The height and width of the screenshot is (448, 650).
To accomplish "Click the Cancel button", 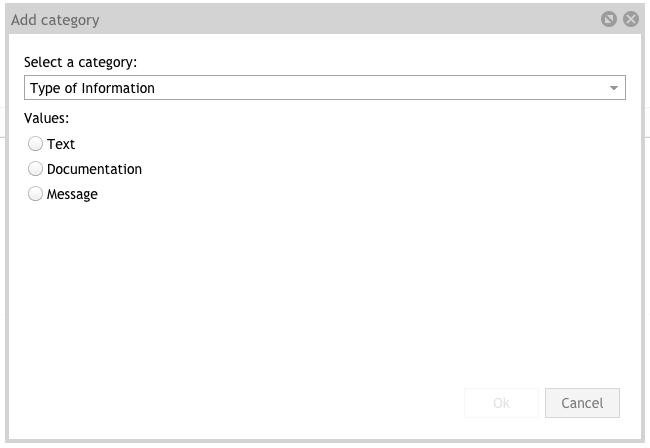I will point(582,403).
